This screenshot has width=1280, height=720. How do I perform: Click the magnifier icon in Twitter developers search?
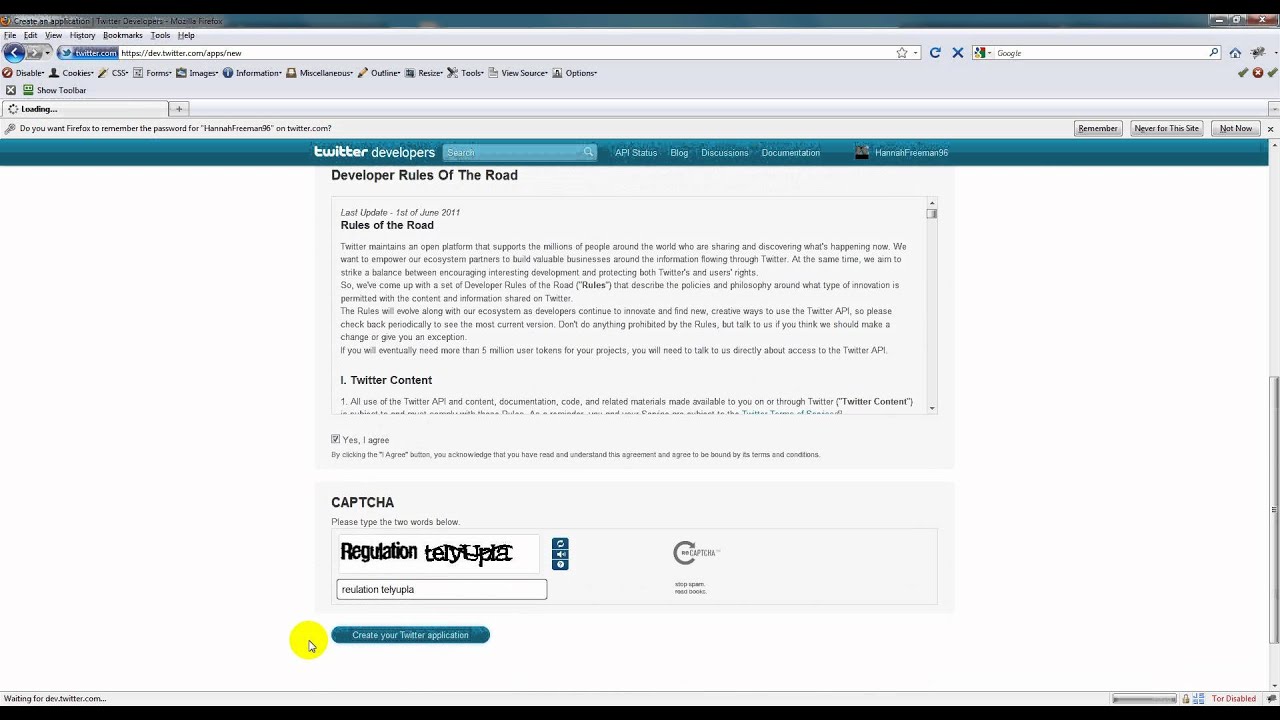588,152
